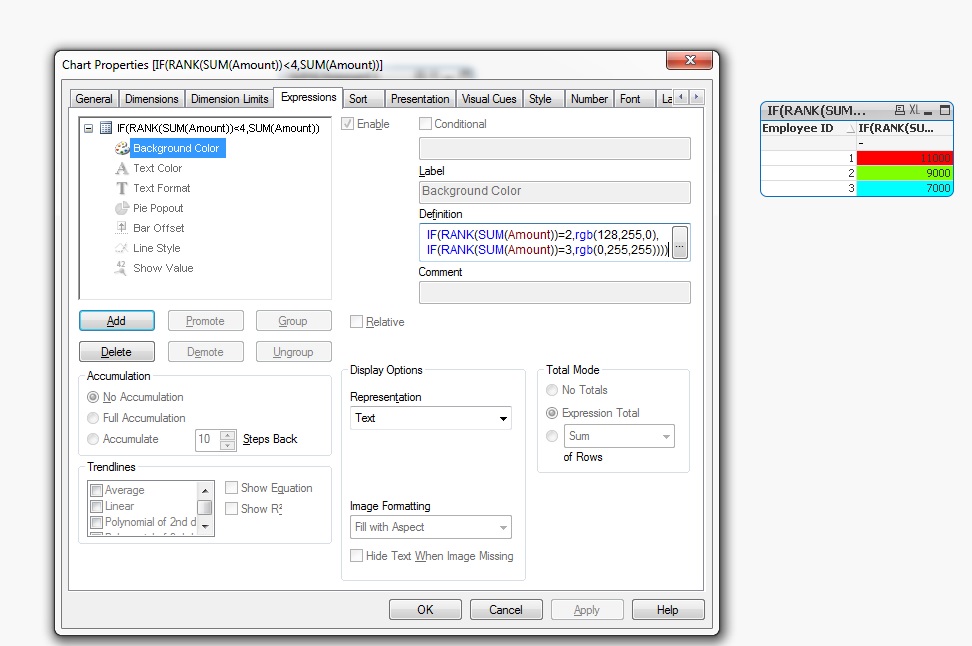Click the green 9000 cell
The image size is (972, 646).
(x=904, y=173)
